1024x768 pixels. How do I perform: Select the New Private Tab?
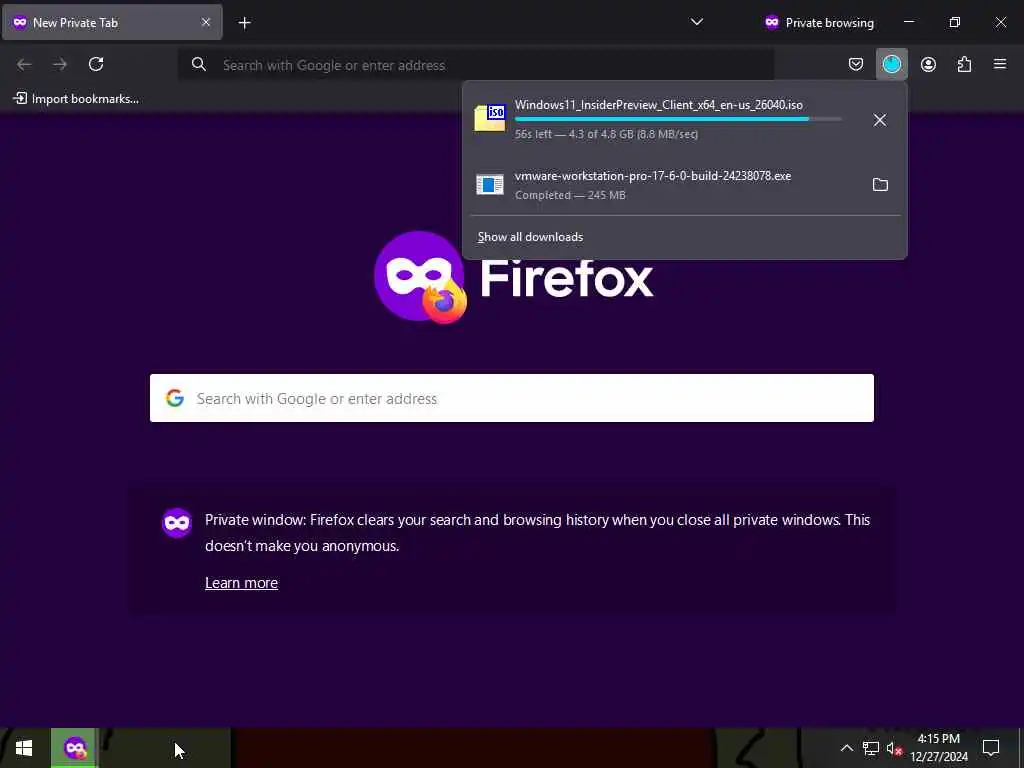coord(112,22)
